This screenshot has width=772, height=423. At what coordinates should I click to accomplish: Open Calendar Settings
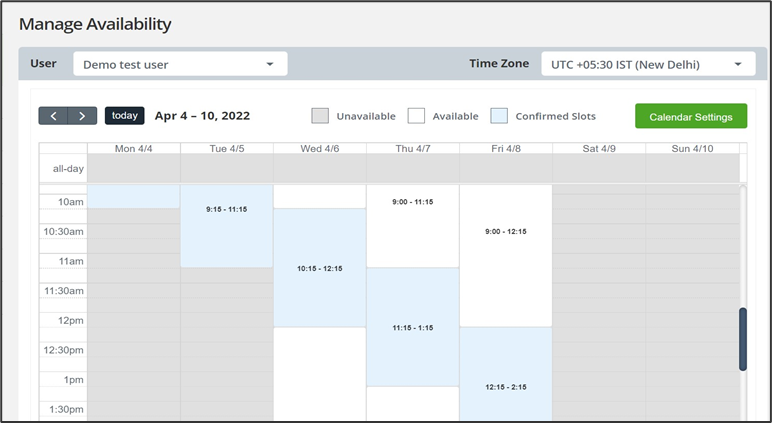690,116
